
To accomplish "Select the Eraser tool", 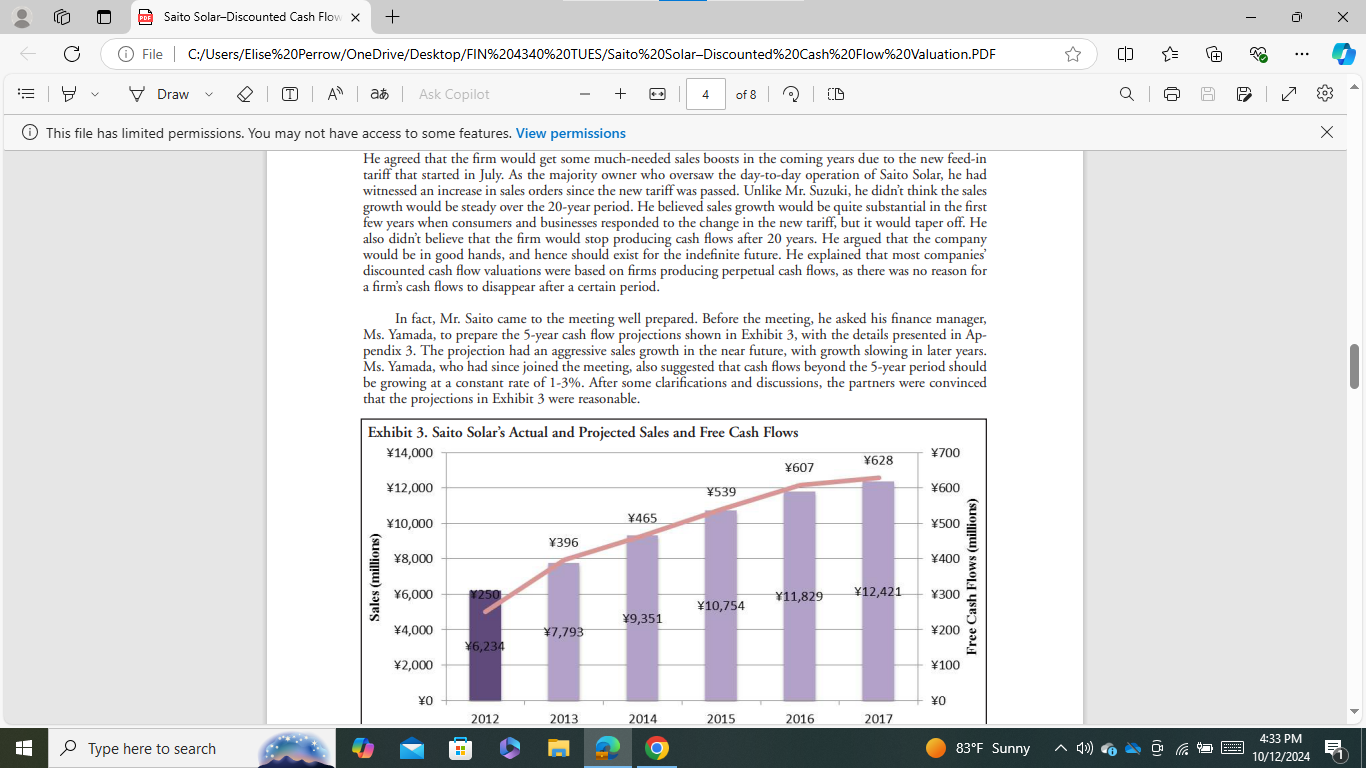I will [x=244, y=93].
